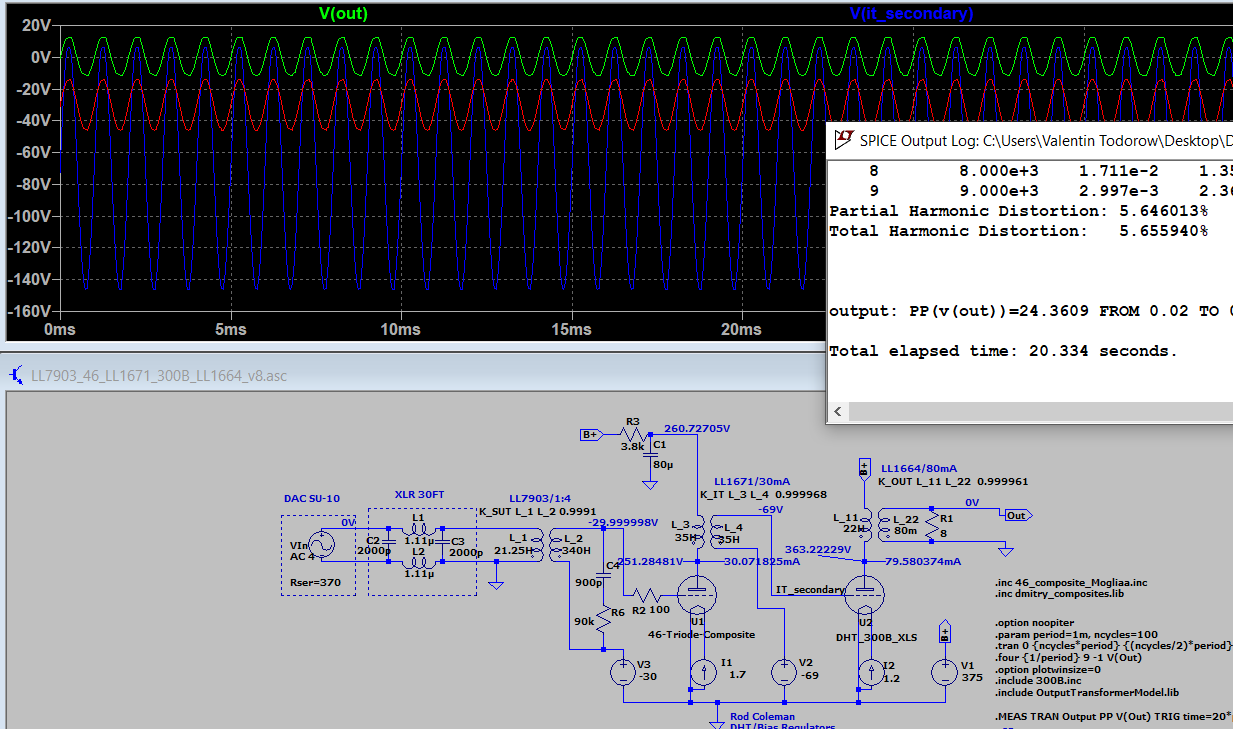Click the Out net flag
The height and width of the screenshot is (729, 1233).
(x=1018, y=515)
